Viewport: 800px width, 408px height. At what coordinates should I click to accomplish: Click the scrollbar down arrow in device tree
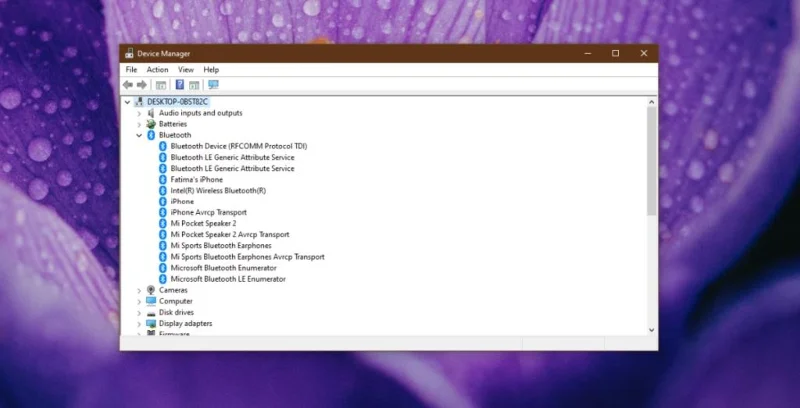(652, 330)
